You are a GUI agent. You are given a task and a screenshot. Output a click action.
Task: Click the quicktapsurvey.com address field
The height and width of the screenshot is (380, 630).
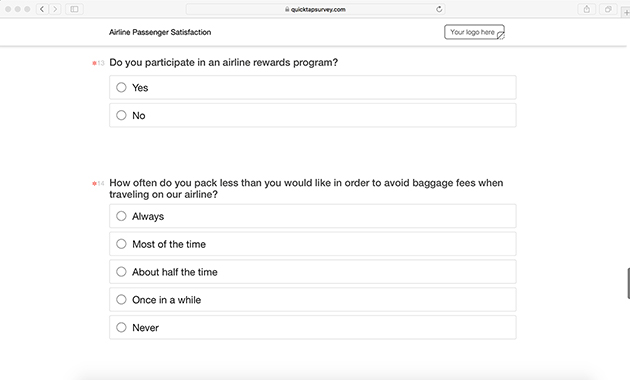coord(315,9)
